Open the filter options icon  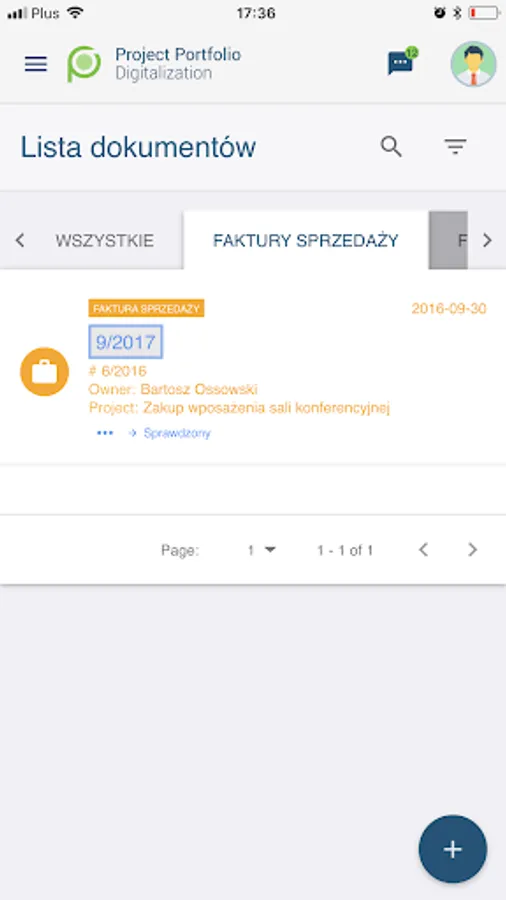tap(456, 147)
